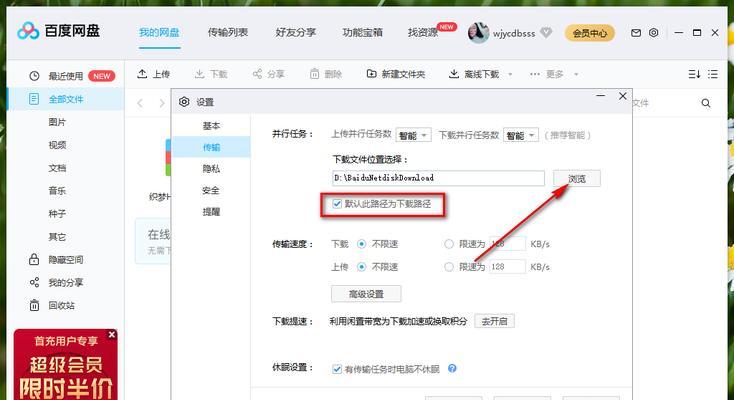Open 会员中心 member center button
The image size is (734, 400).
click(x=590, y=33)
